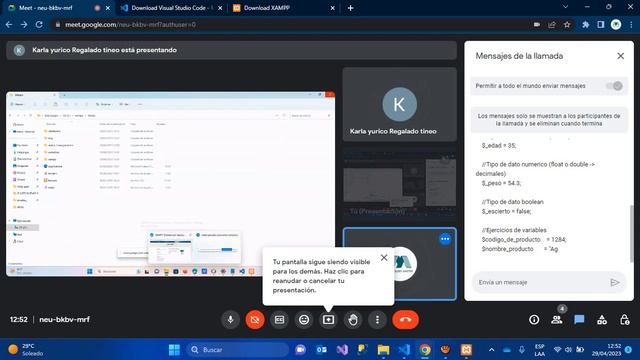Image resolution: width=640 pixels, height=360 pixels.
Task: Close the Meet browser tab
Action: point(108,8)
